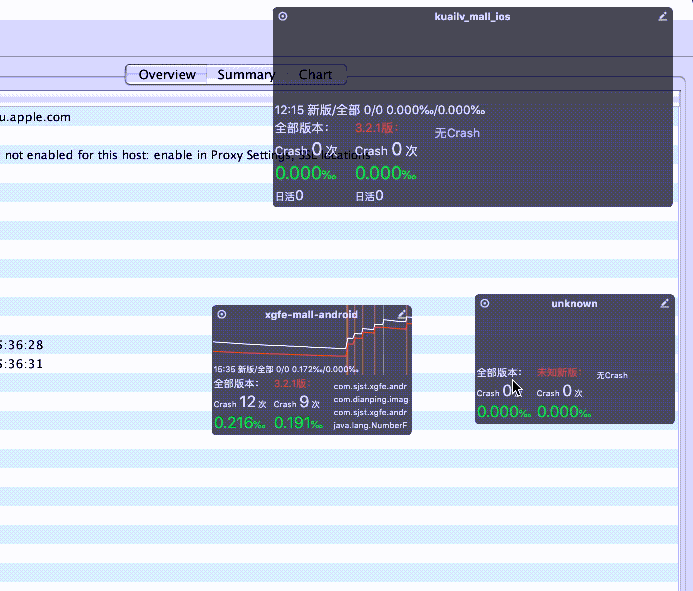Click the target icon on kuailv_mall_ios widget
This screenshot has width=693, height=591.
283,16
